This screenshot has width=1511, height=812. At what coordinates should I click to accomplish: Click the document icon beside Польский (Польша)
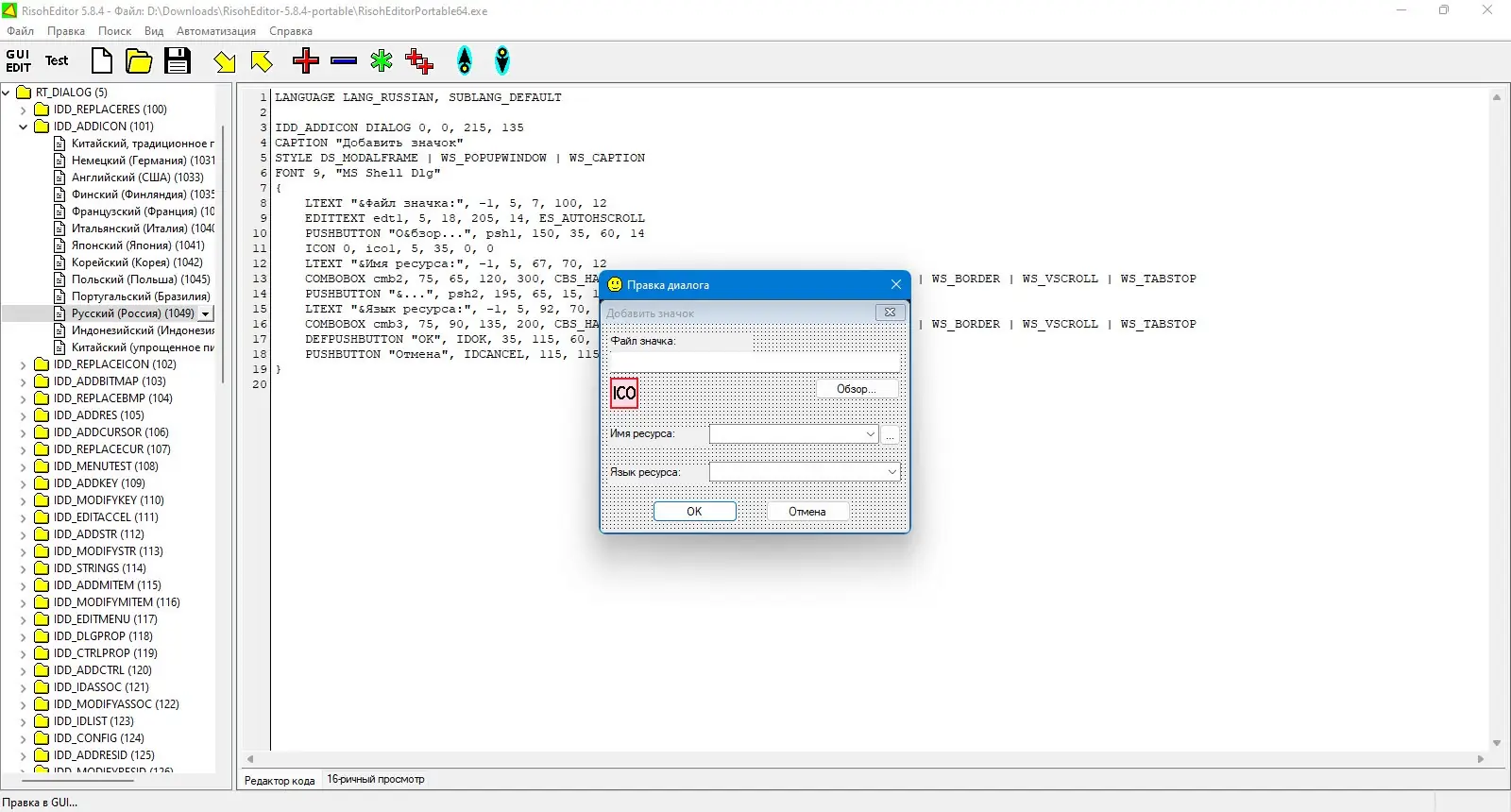point(60,279)
